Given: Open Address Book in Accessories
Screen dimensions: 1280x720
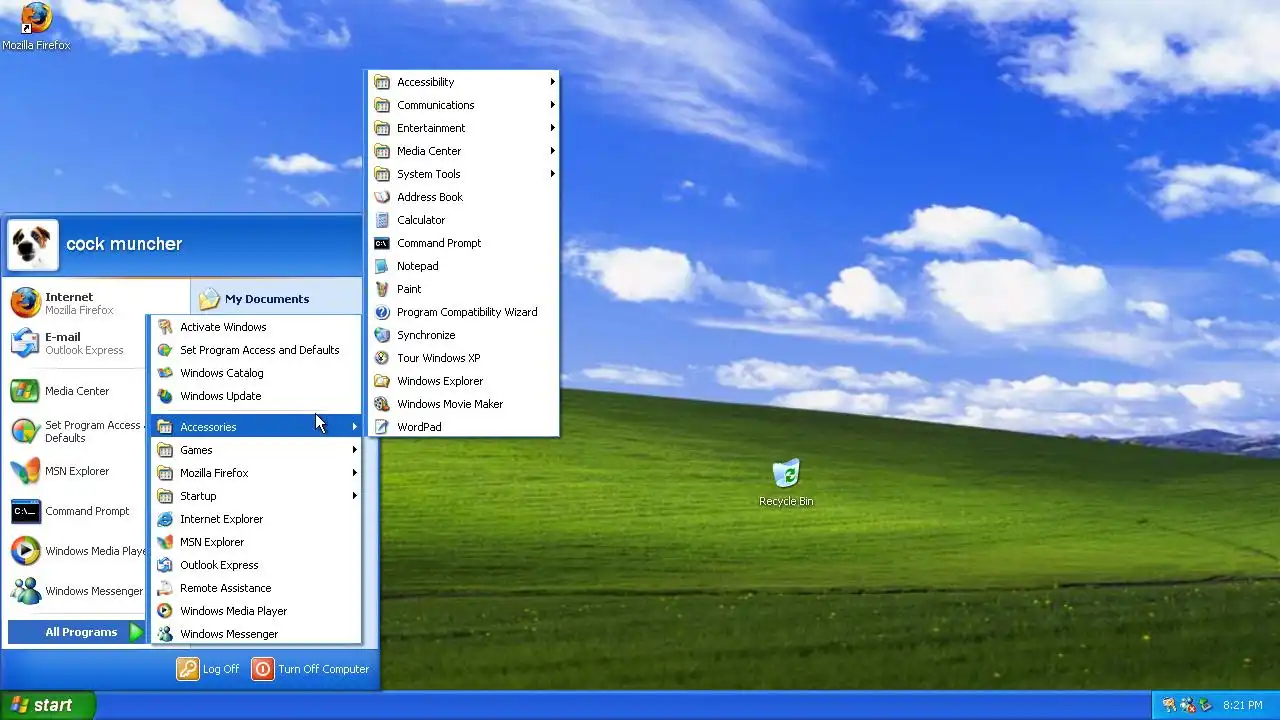Looking at the screenshot, I should (x=463, y=197).
